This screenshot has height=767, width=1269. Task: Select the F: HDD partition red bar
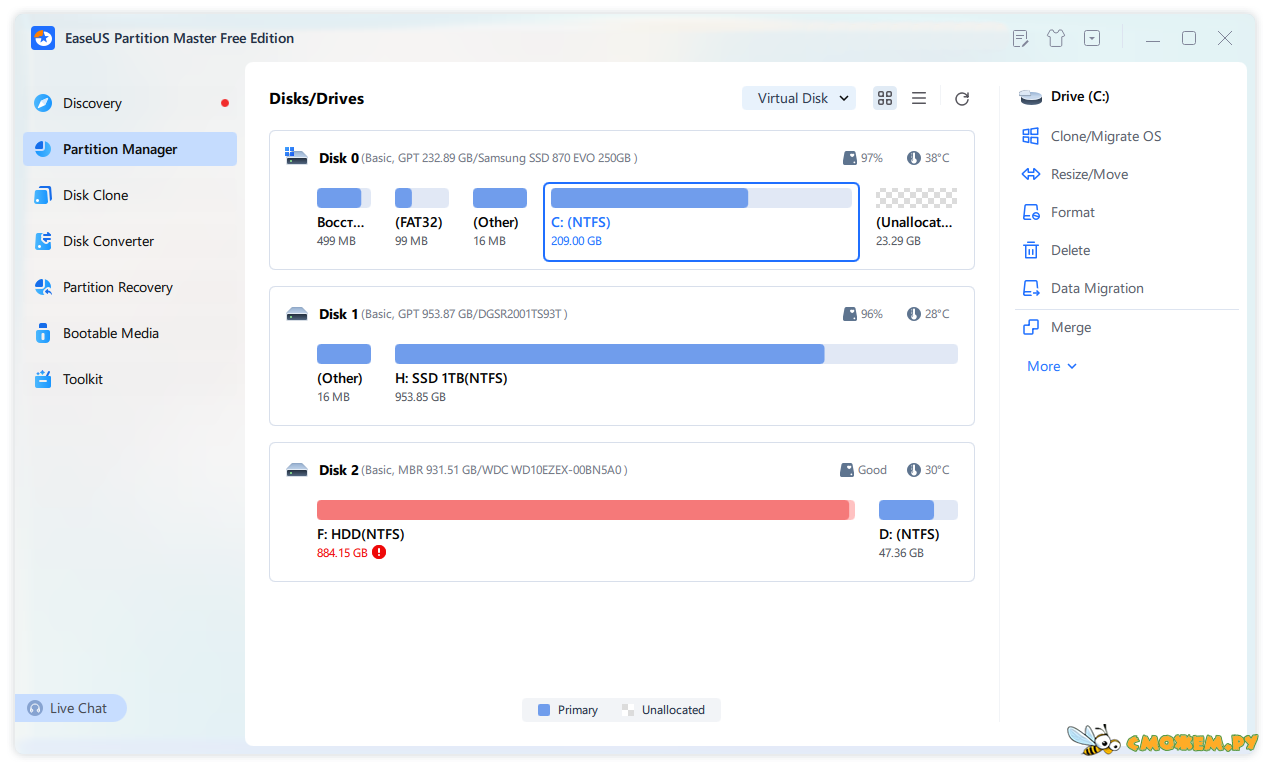(x=586, y=510)
